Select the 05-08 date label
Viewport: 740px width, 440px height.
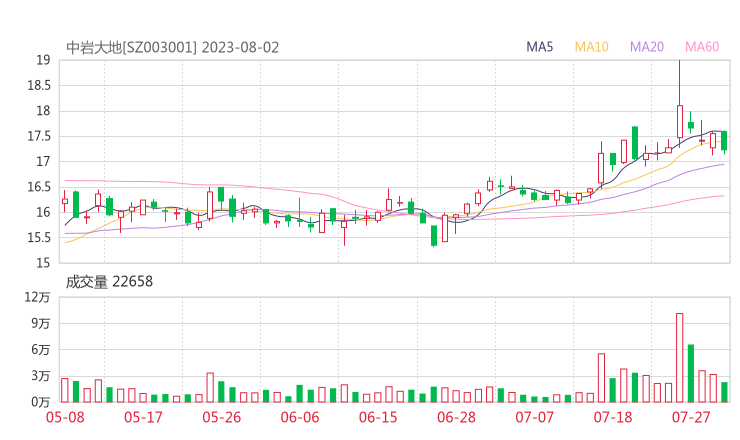coord(65,417)
